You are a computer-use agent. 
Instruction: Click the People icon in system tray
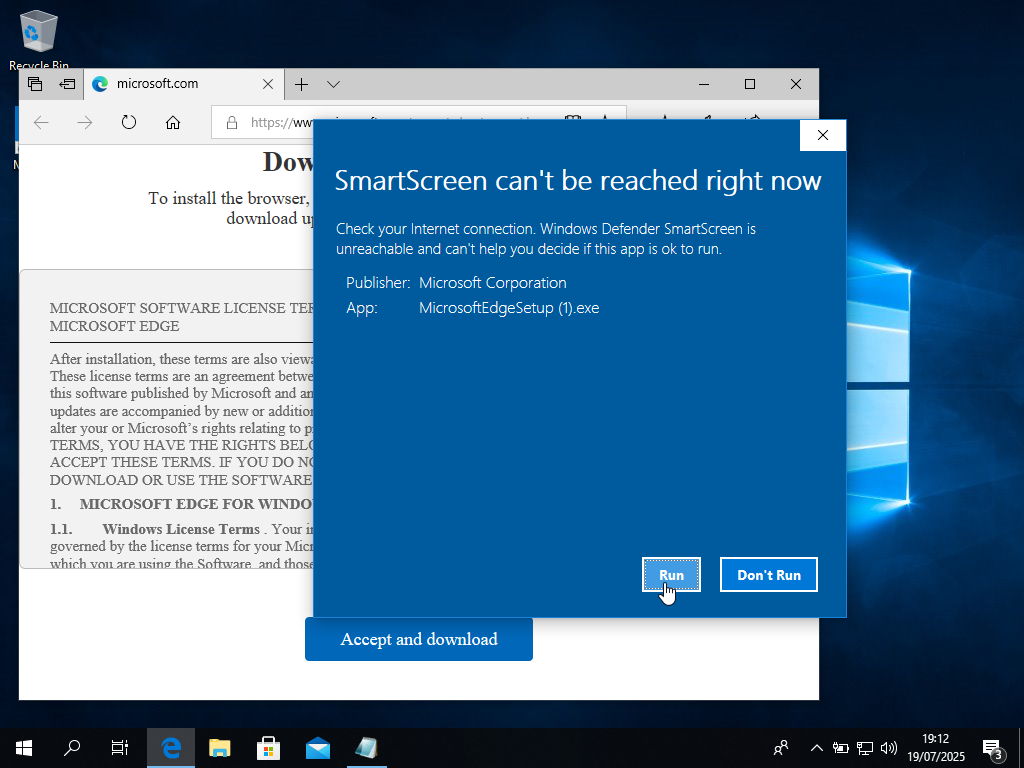click(781, 748)
